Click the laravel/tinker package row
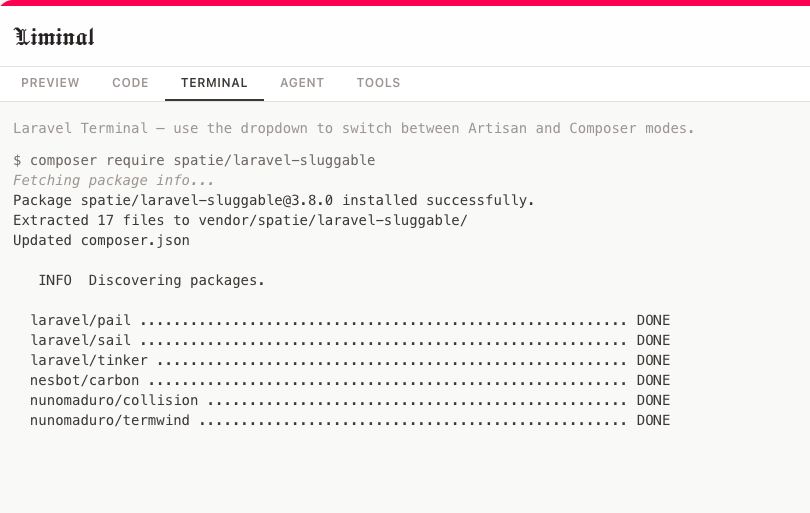 click(350, 361)
